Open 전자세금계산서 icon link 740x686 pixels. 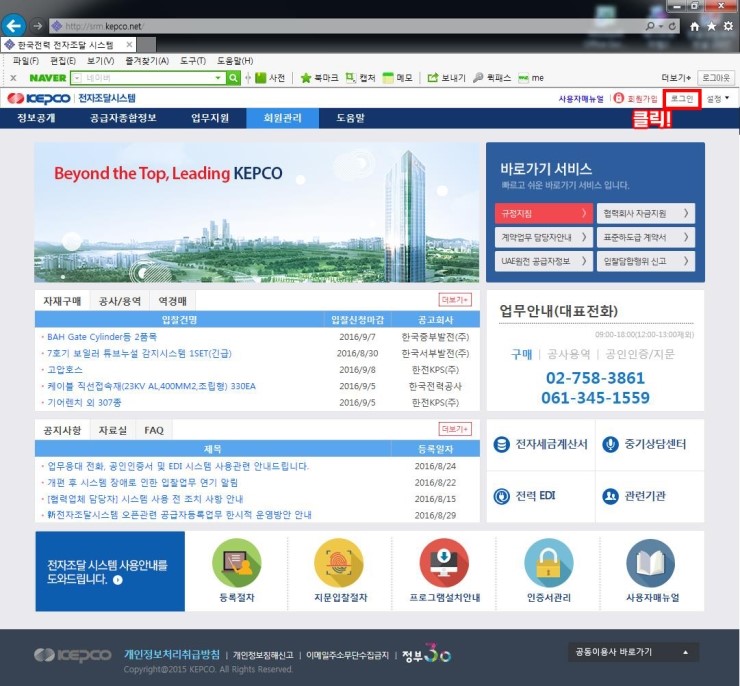pos(502,444)
